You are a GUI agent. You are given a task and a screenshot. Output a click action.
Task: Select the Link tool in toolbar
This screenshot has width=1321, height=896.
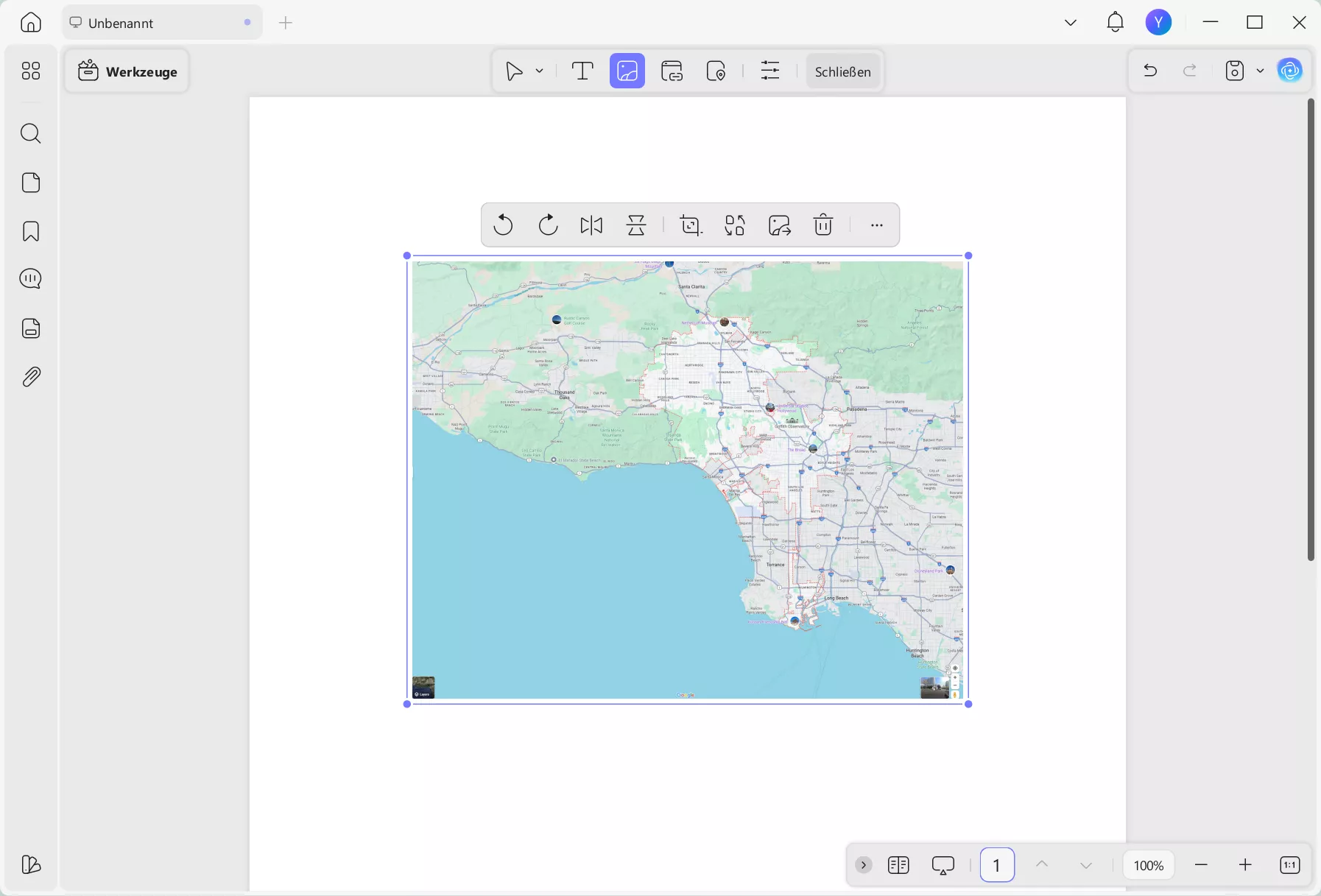pos(672,71)
